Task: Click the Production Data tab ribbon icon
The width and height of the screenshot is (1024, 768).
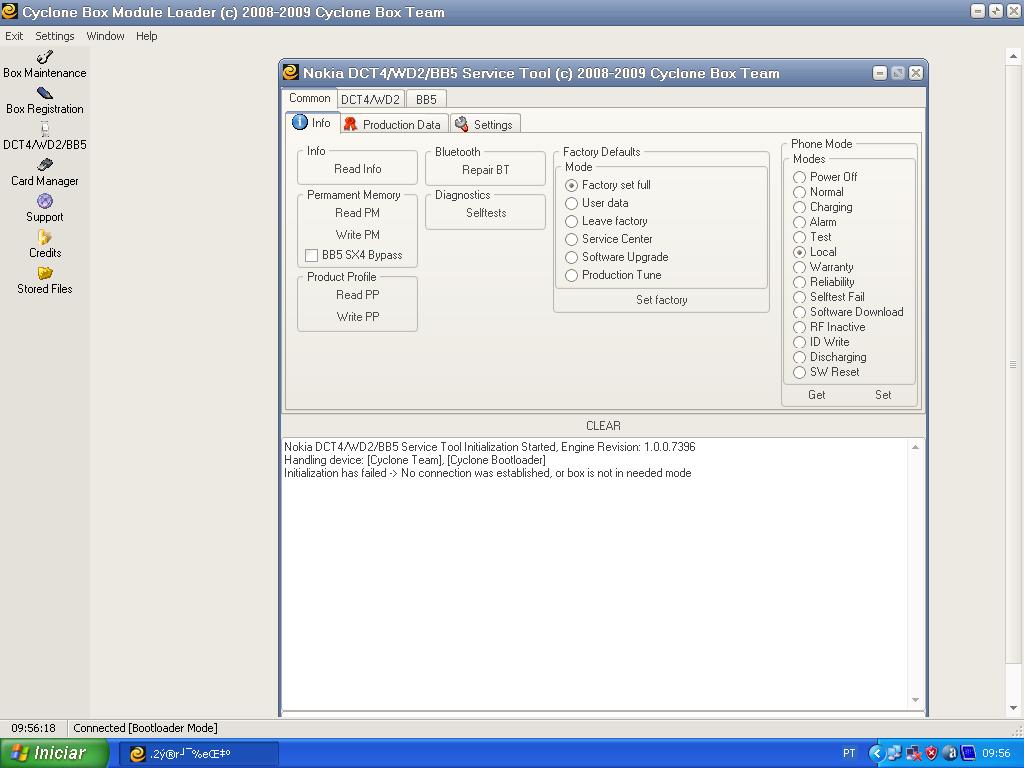Action: [x=351, y=124]
